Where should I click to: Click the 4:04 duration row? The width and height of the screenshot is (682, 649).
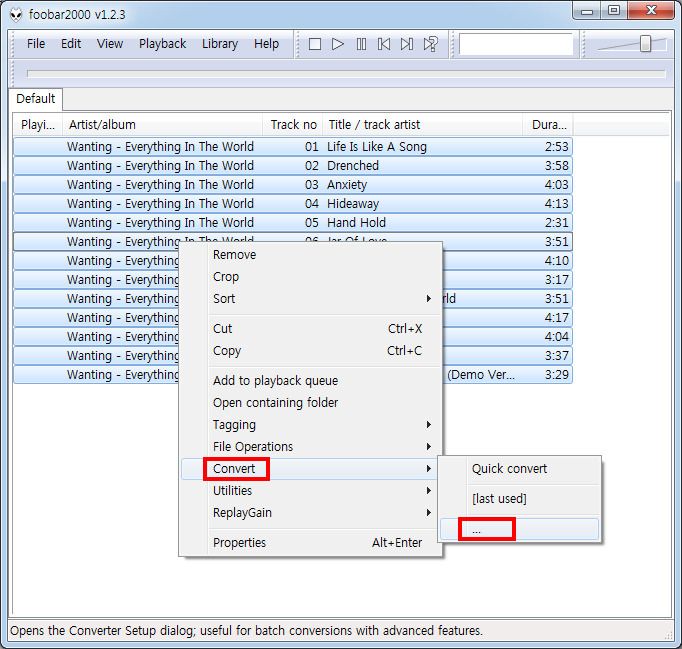(507, 337)
